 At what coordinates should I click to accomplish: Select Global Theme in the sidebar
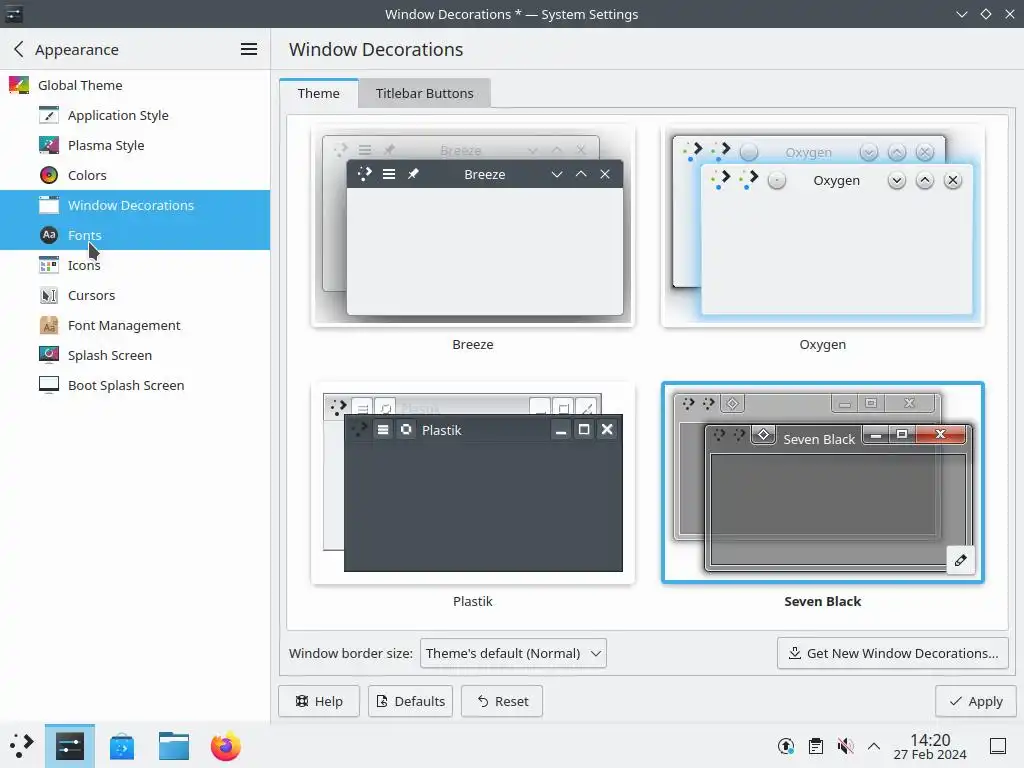pos(135,85)
